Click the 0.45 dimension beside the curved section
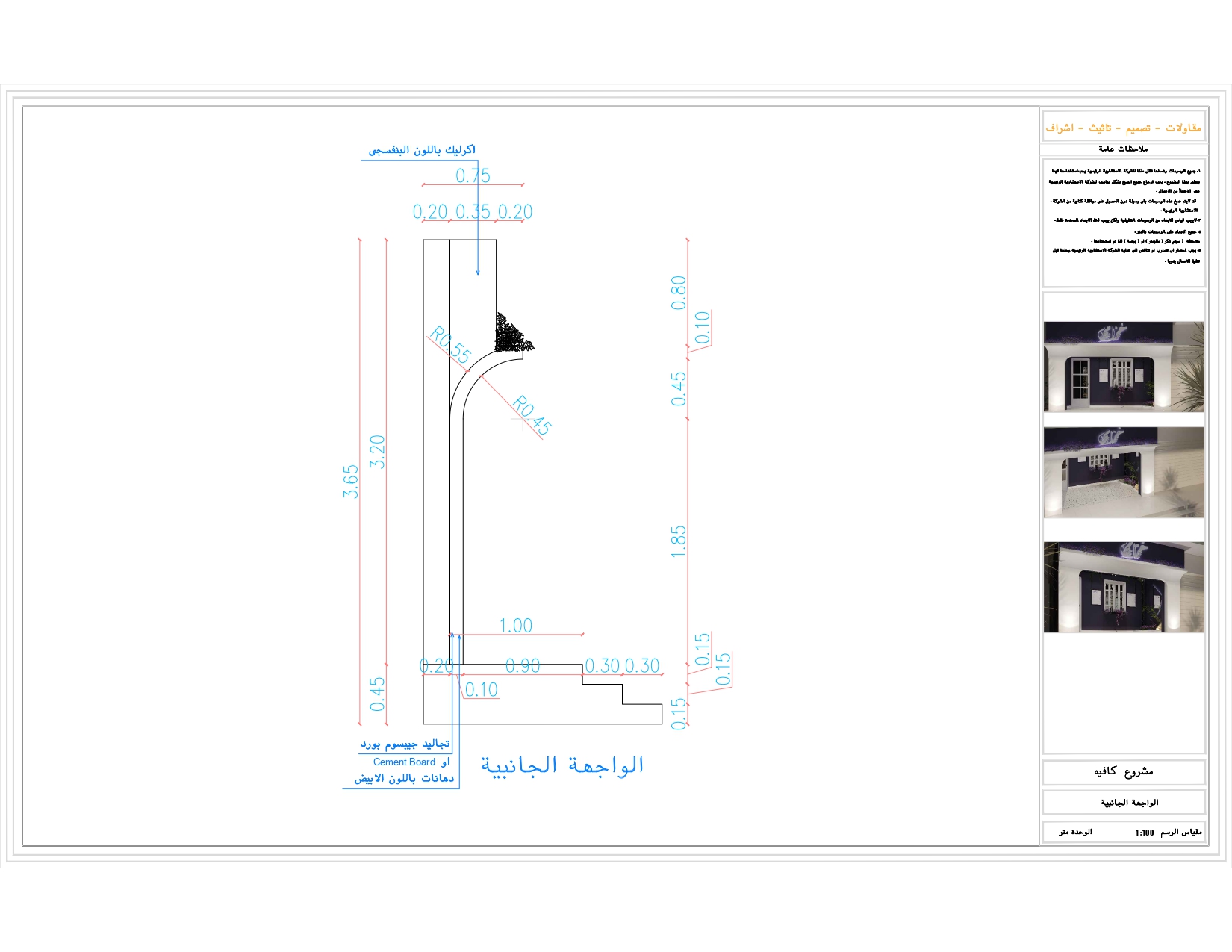Viewport: 1232px width, 952px height. (678, 390)
